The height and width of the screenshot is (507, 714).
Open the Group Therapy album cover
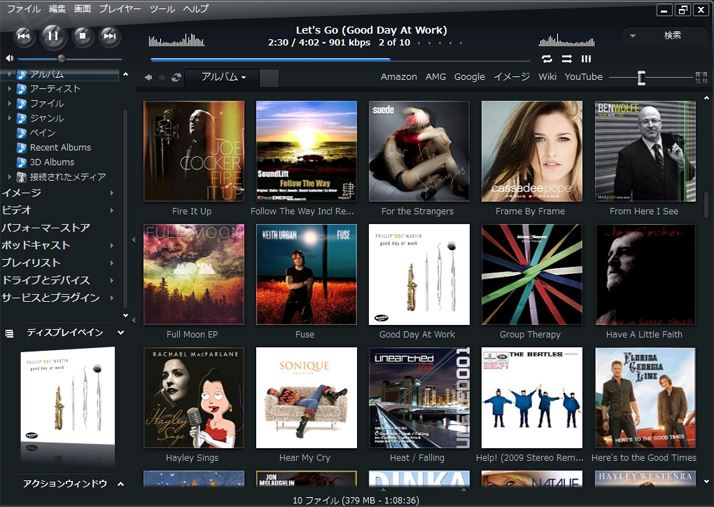pos(532,274)
